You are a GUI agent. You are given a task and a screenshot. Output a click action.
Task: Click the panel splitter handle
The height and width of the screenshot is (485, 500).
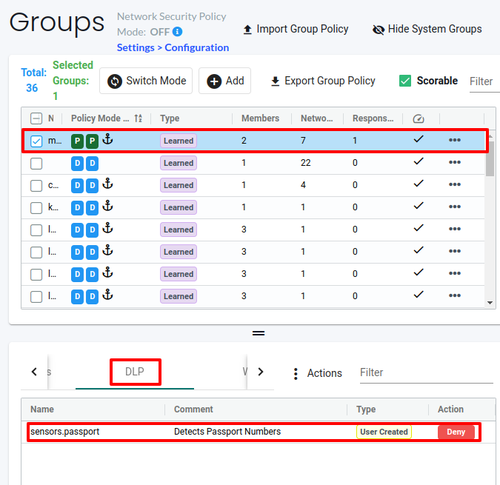258,333
